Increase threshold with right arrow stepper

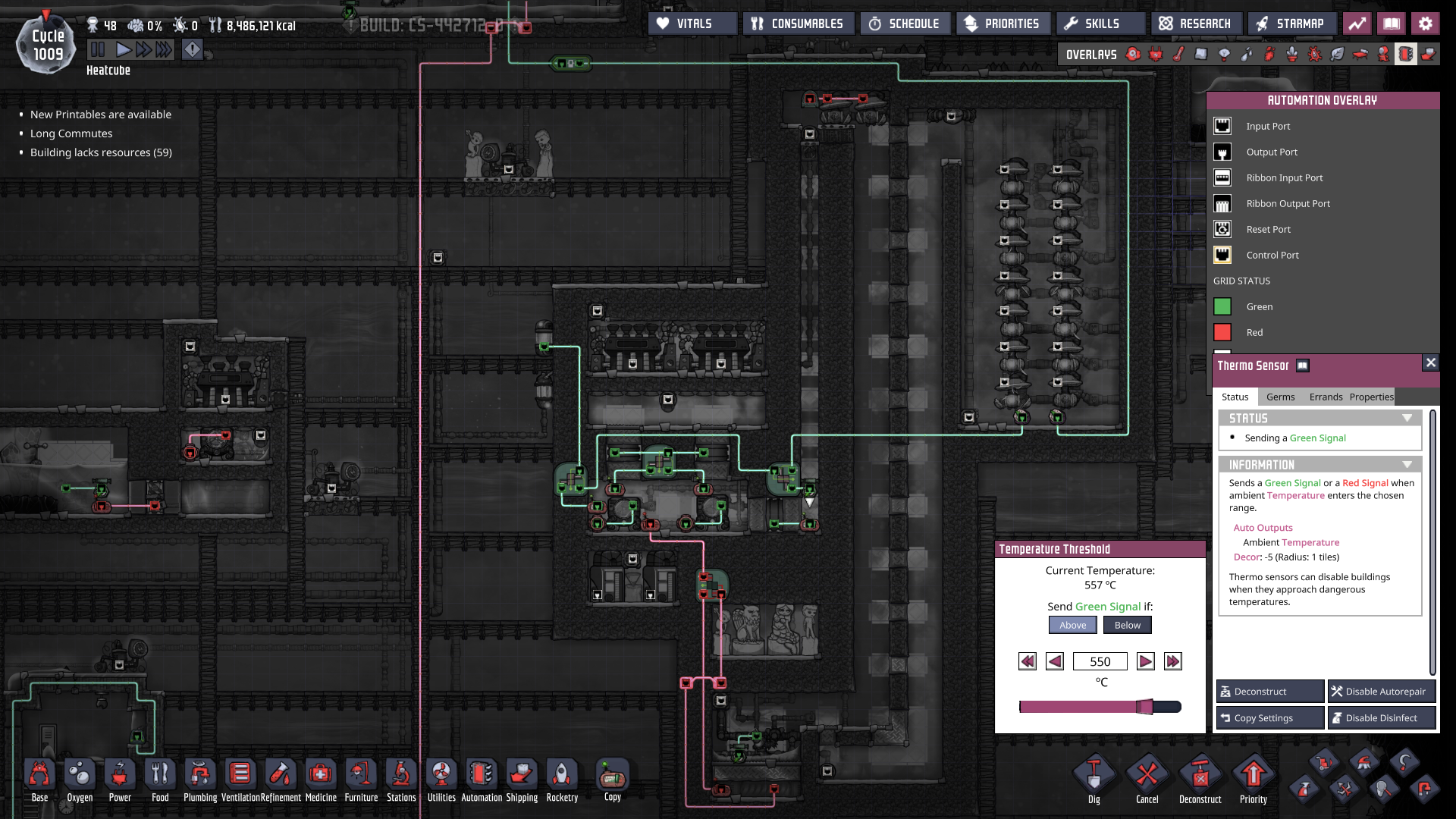click(1145, 661)
